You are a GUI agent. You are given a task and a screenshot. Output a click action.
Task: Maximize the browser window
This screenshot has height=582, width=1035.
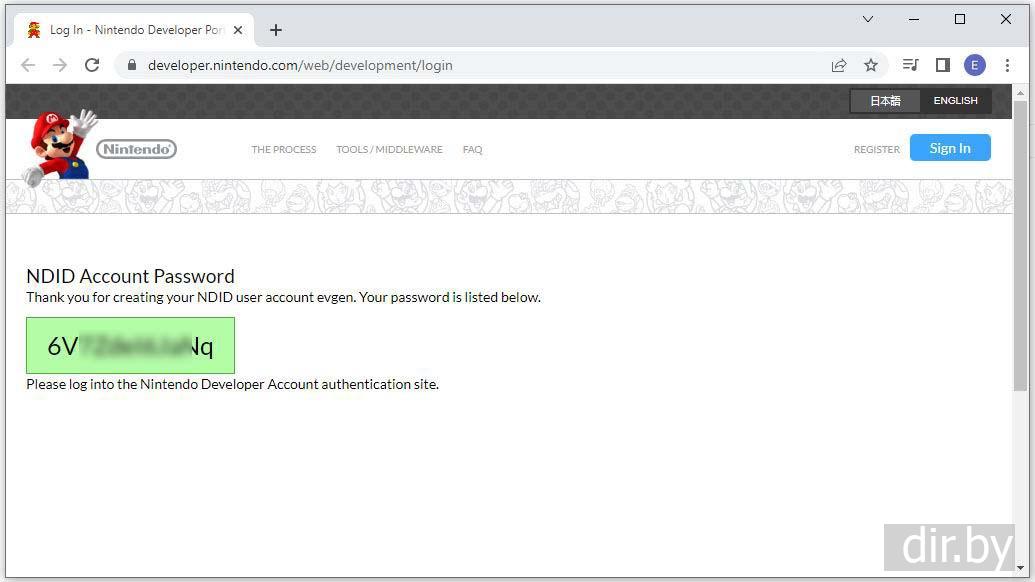point(960,19)
